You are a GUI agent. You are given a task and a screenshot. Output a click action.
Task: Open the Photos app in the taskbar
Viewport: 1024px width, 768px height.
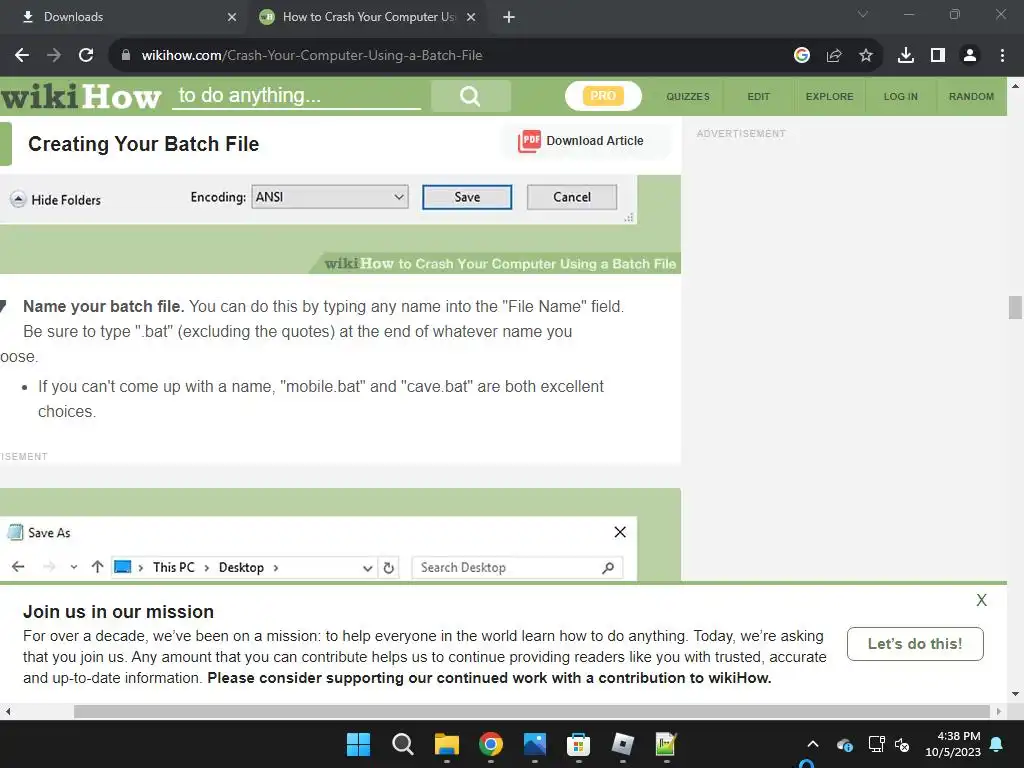(x=535, y=744)
